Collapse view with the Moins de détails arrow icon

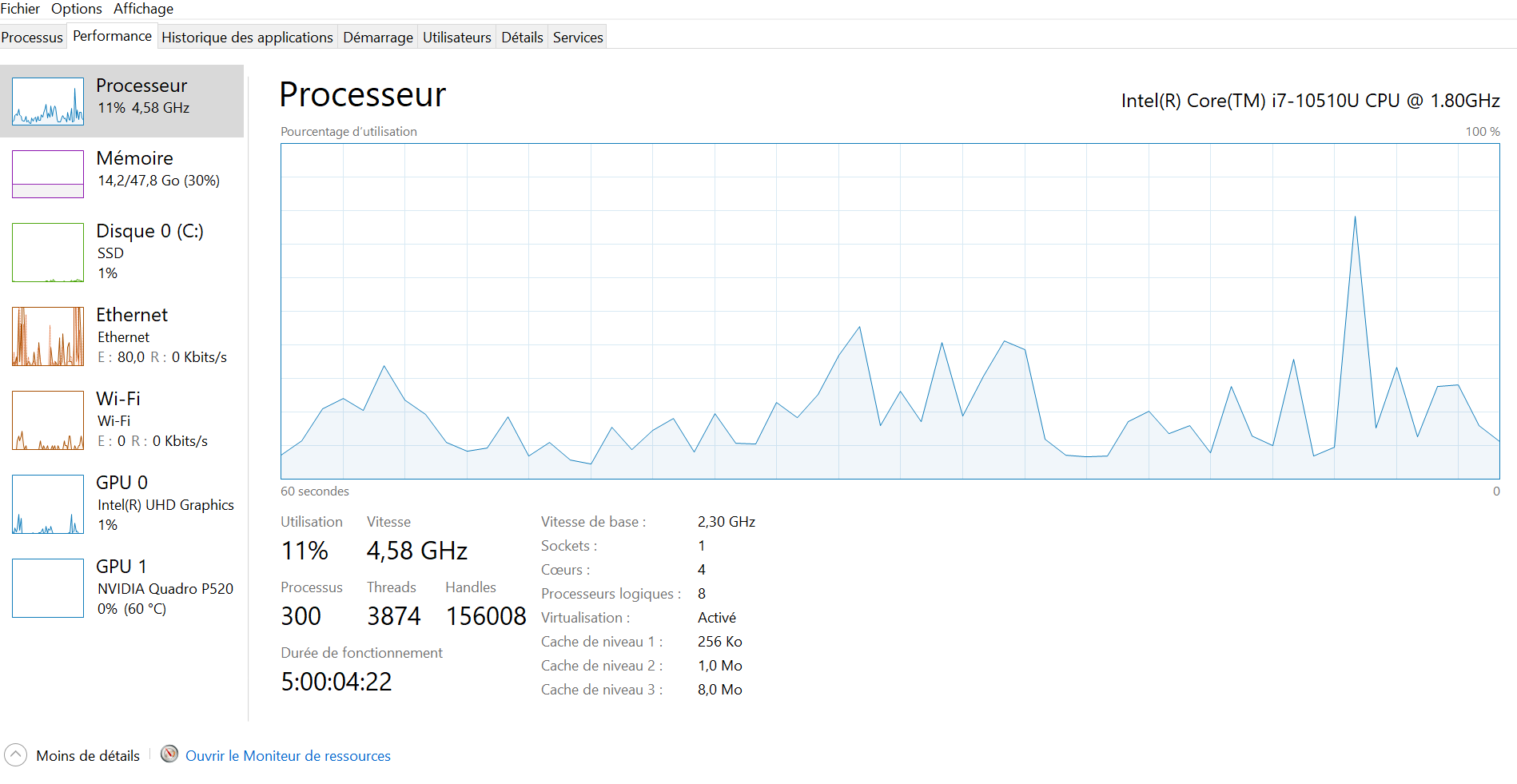pos(16,755)
